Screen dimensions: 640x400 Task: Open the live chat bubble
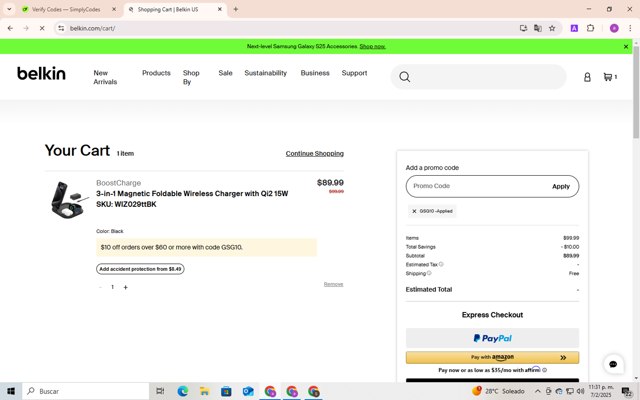[613, 364]
